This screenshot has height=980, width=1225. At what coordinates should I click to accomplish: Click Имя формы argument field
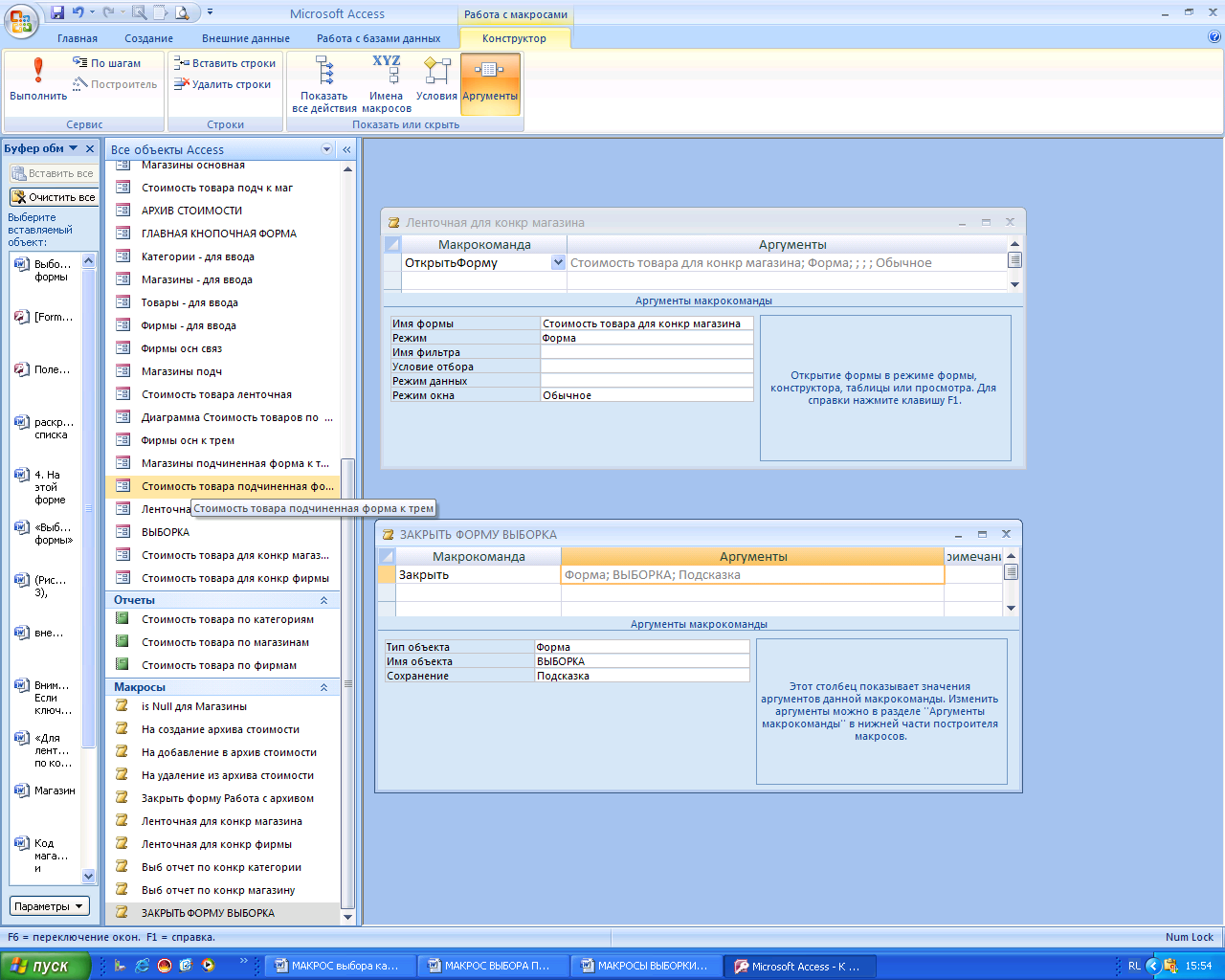pyautogui.click(x=647, y=323)
